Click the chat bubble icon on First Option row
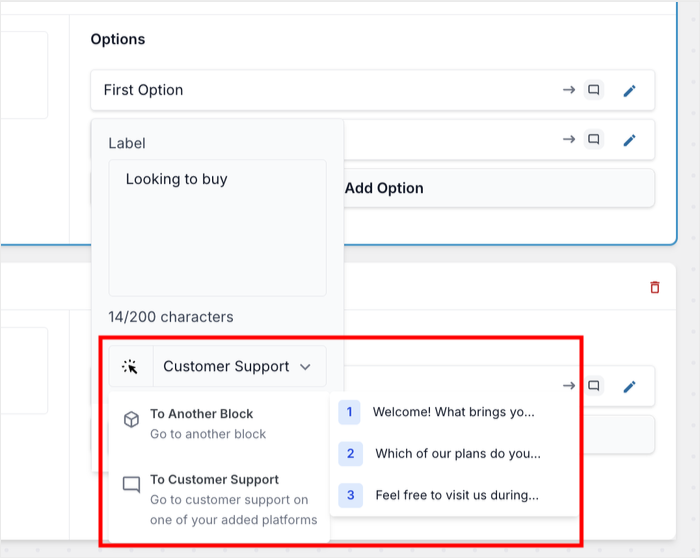 coord(594,90)
